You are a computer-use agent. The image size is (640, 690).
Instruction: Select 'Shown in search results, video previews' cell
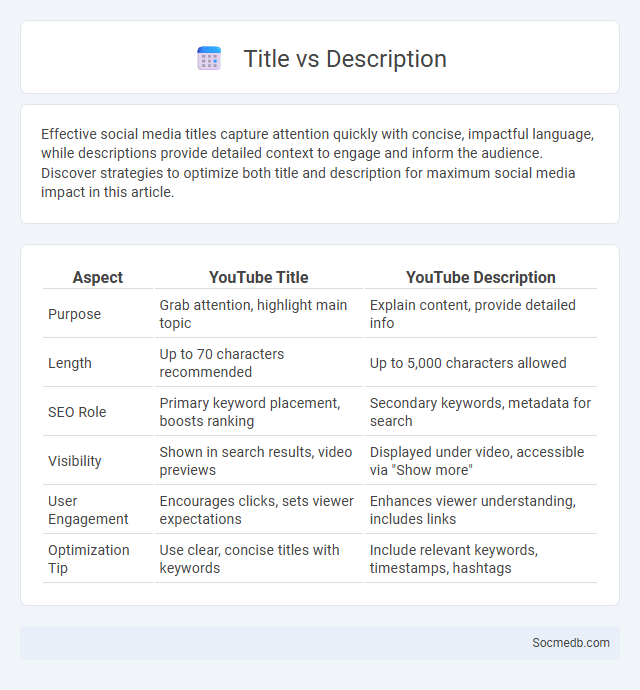pyautogui.click(x=258, y=461)
